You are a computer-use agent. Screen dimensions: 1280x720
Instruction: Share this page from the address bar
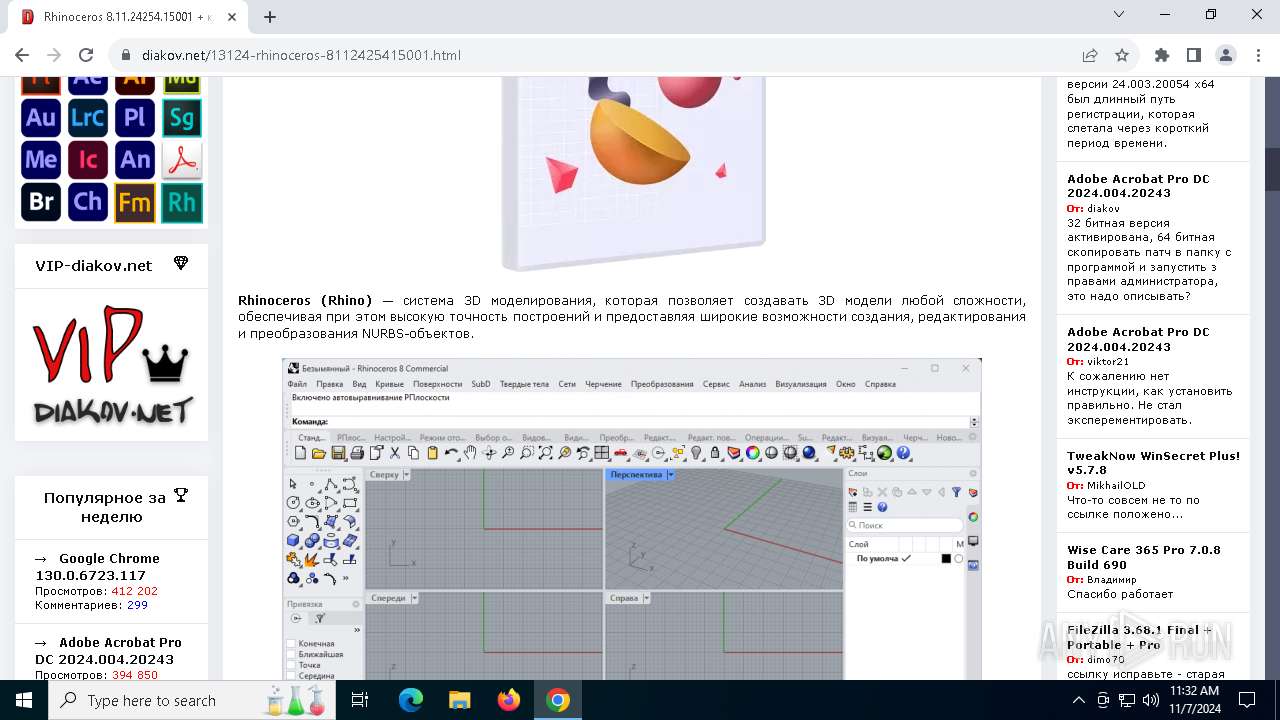pos(1090,55)
